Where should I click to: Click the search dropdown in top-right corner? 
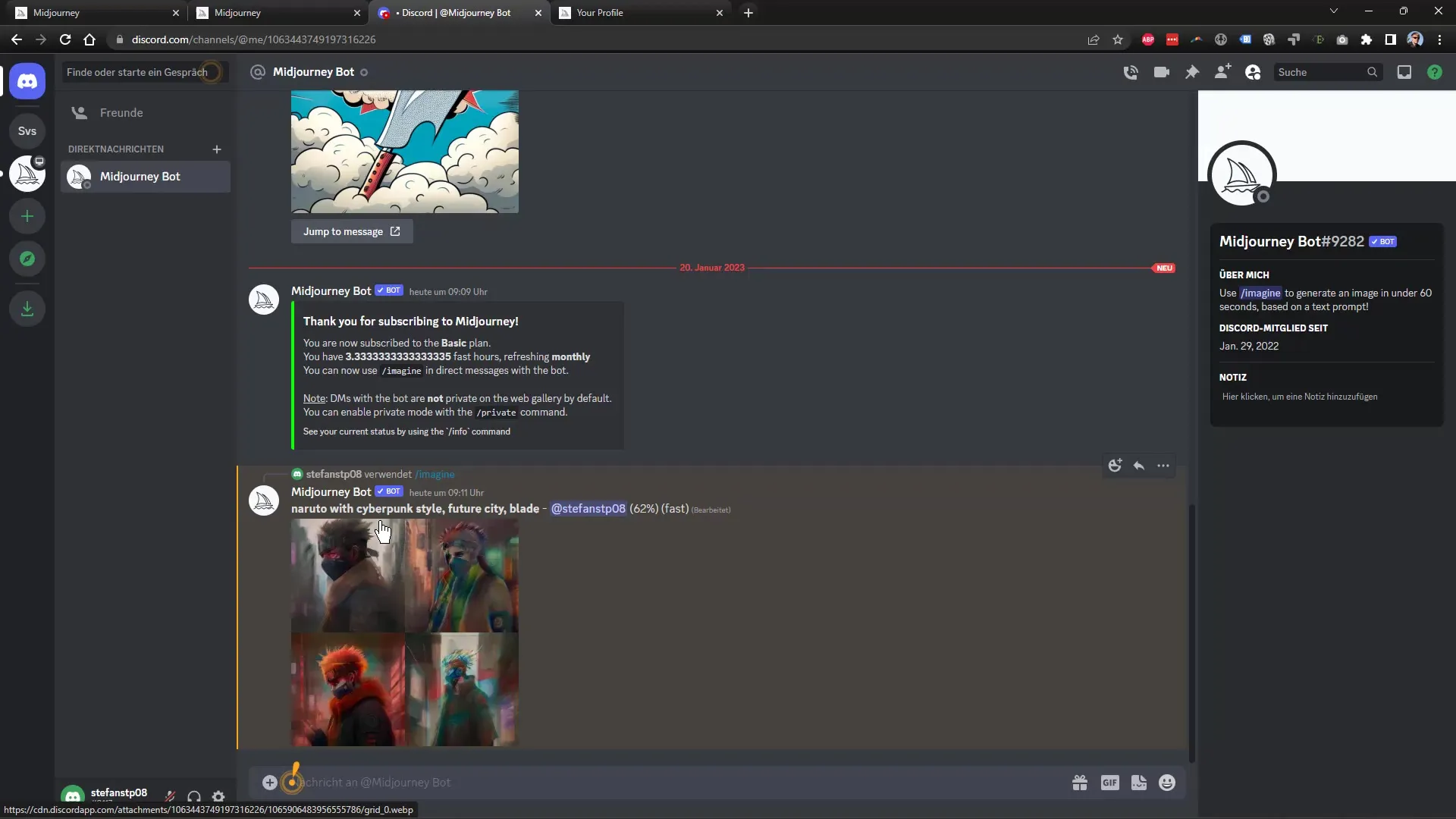pyautogui.click(x=1329, y=72)
